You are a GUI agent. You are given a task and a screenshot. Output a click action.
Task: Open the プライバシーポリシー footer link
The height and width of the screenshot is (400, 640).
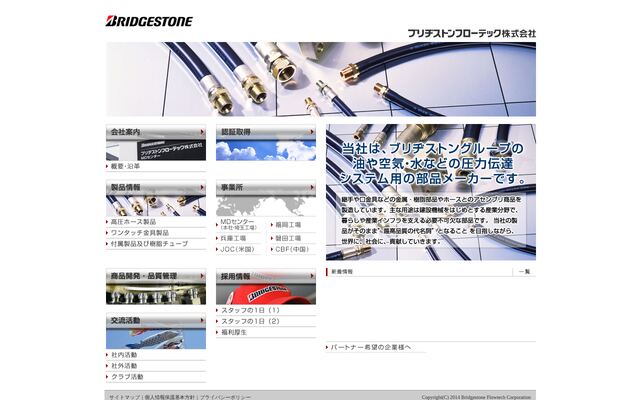[225, 397]
